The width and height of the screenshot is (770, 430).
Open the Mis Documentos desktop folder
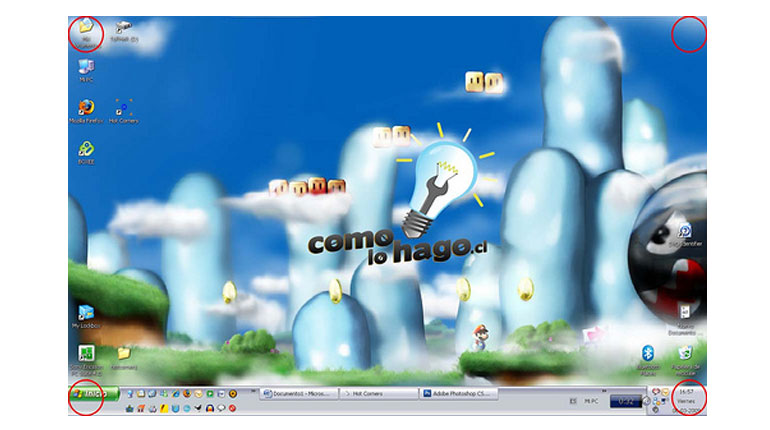tap(86, 27)
